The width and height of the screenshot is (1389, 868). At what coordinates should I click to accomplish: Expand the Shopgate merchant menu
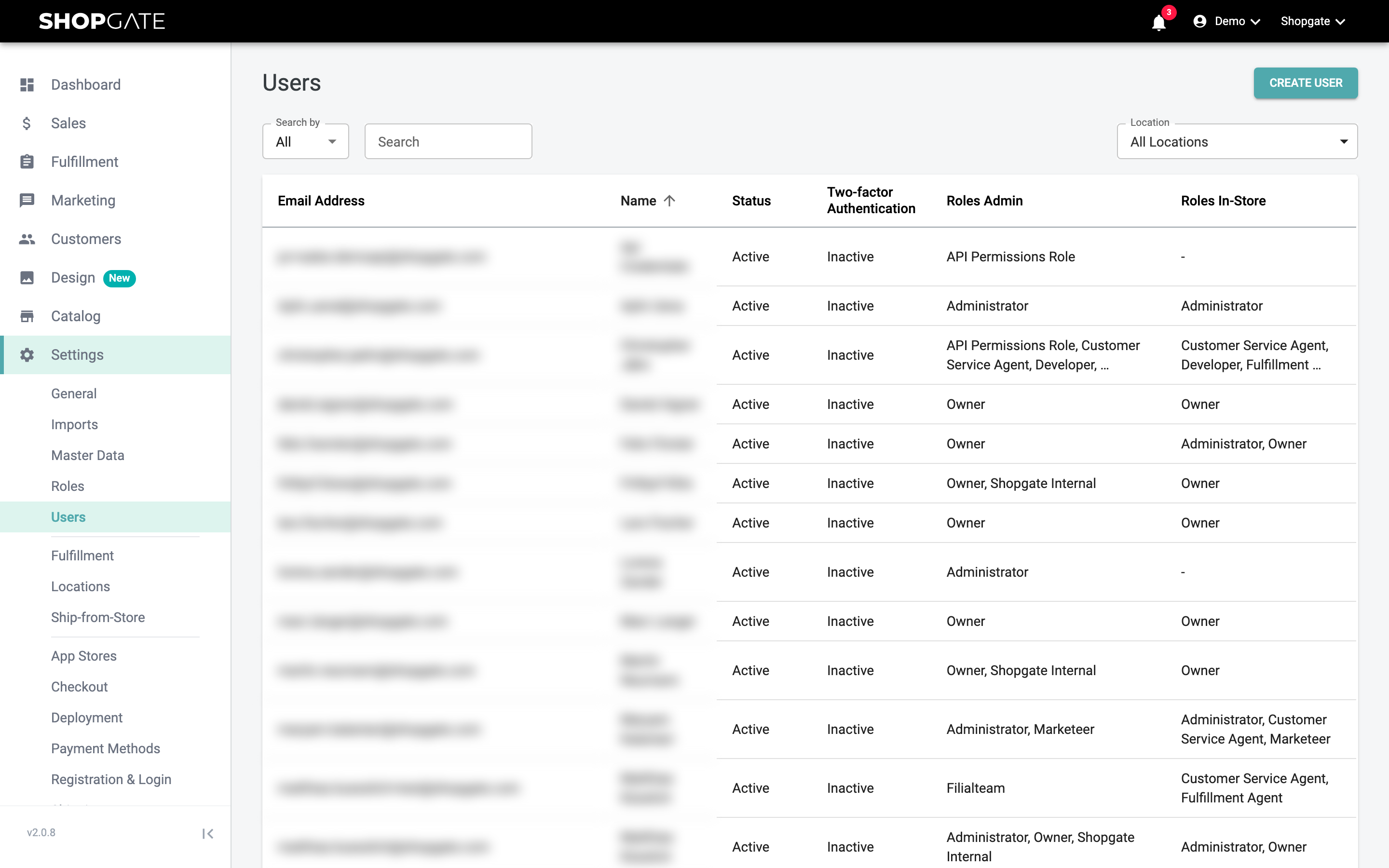tap(1313, 21)
